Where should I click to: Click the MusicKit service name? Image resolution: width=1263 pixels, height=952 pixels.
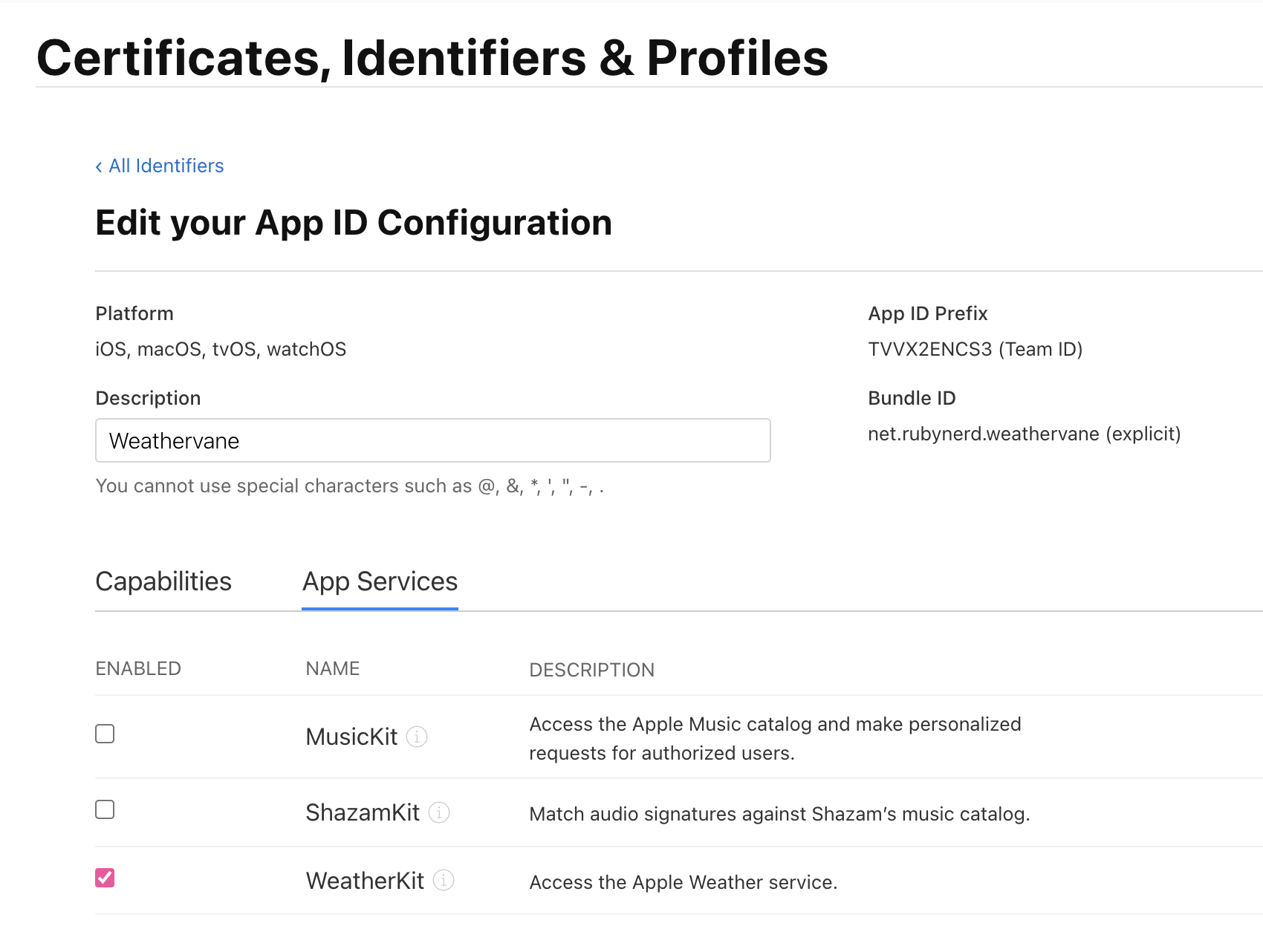pyautogui.click(x=351, y=737)
